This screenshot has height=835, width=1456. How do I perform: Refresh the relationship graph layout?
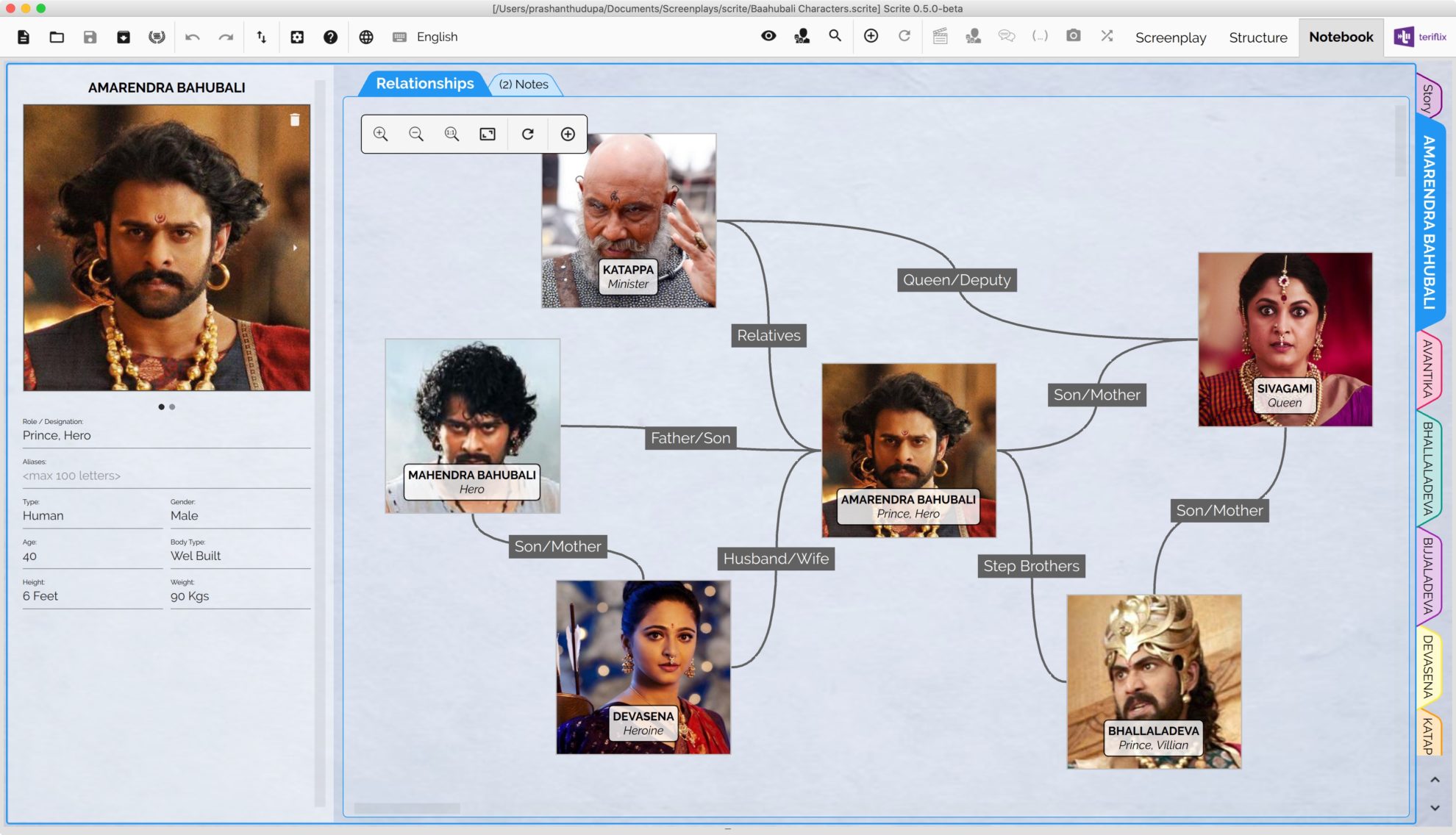pos(527,134)
